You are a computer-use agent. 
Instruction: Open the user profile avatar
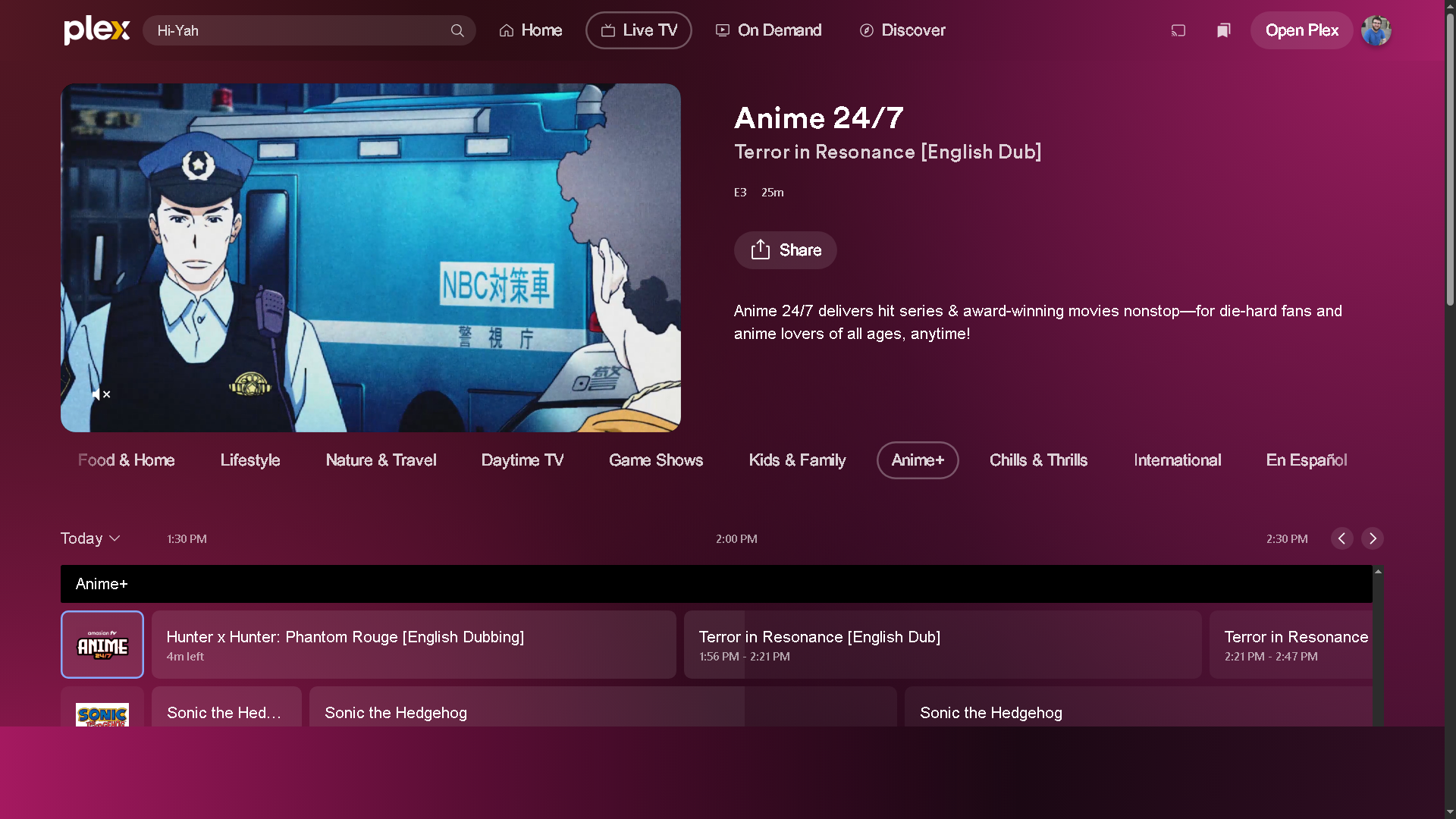pos(1376,30)
